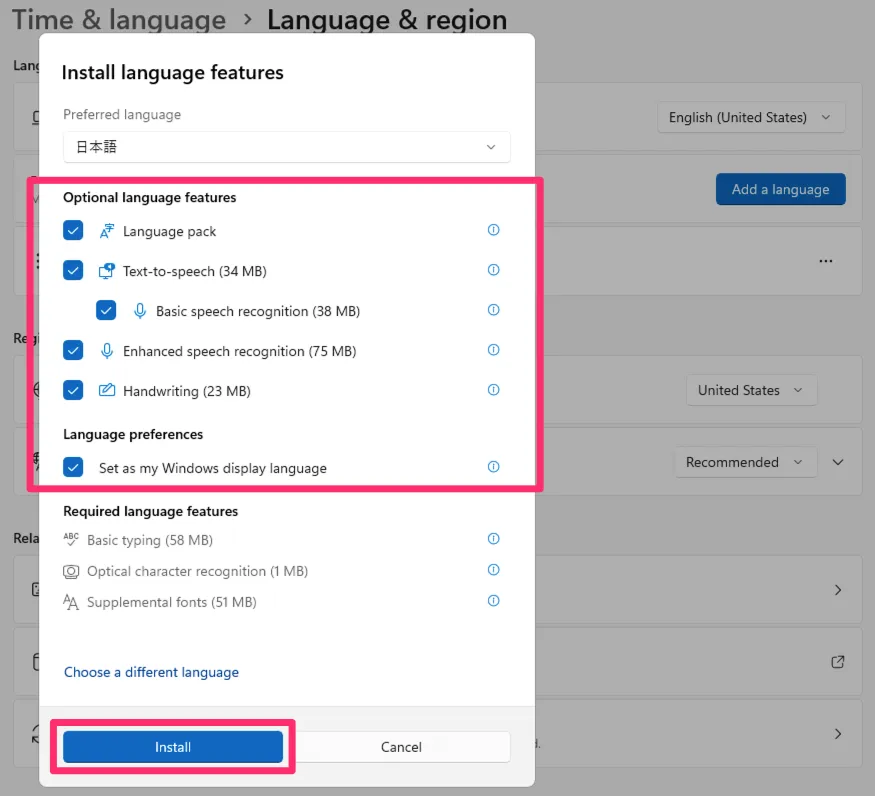Toggle the Text-to-speech checkbox
875x796 pixels.
tap(73, 271)
